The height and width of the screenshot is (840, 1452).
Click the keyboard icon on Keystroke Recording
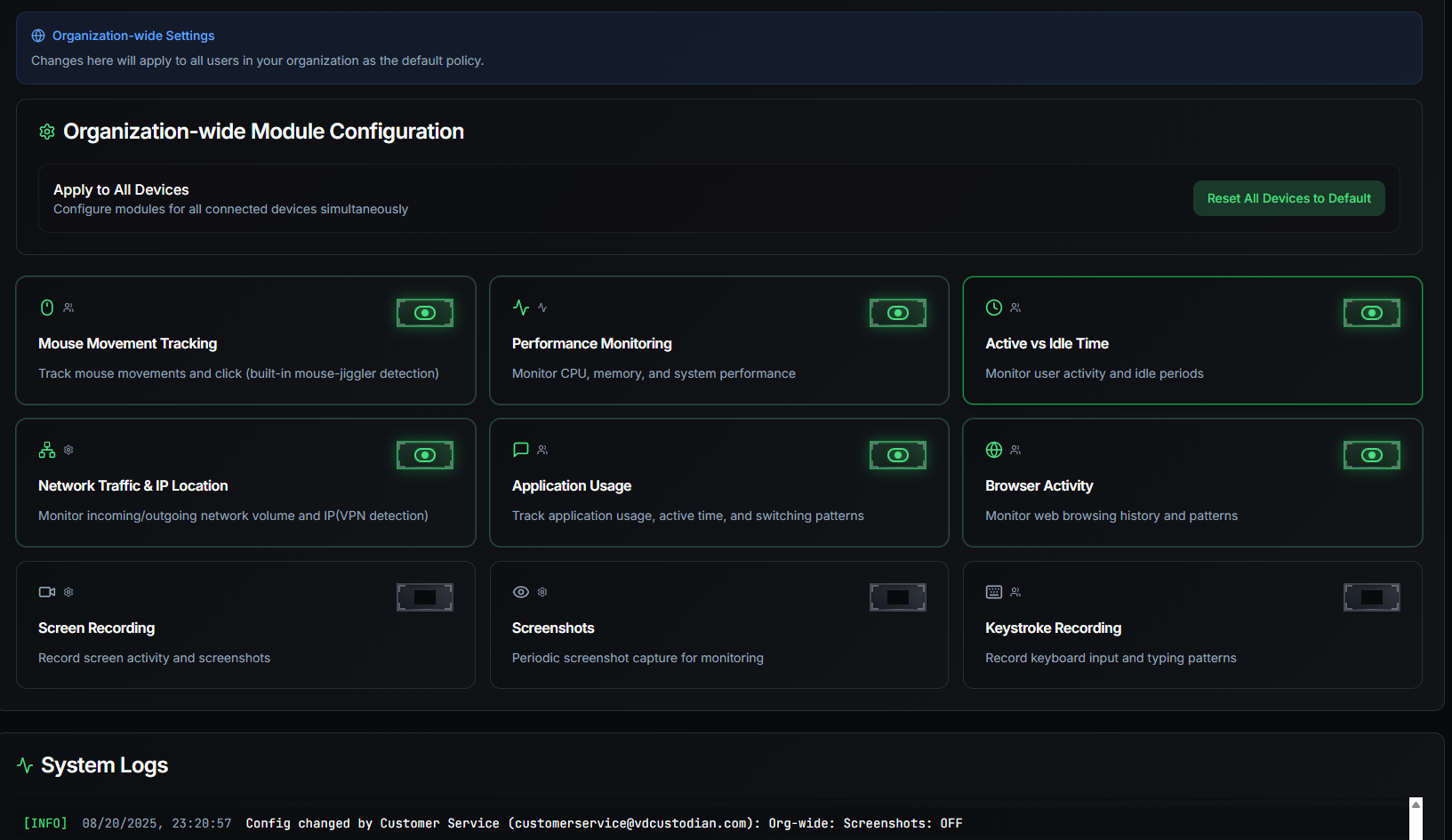coord(993,592)
